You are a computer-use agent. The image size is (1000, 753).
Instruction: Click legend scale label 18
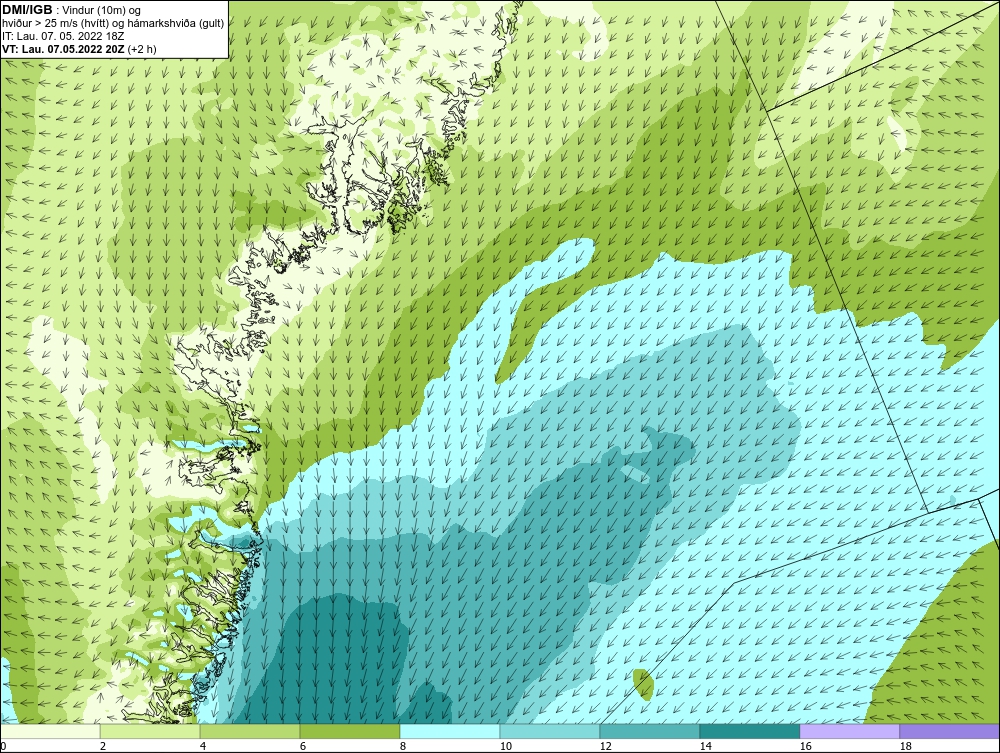click(x=905, y=746)
